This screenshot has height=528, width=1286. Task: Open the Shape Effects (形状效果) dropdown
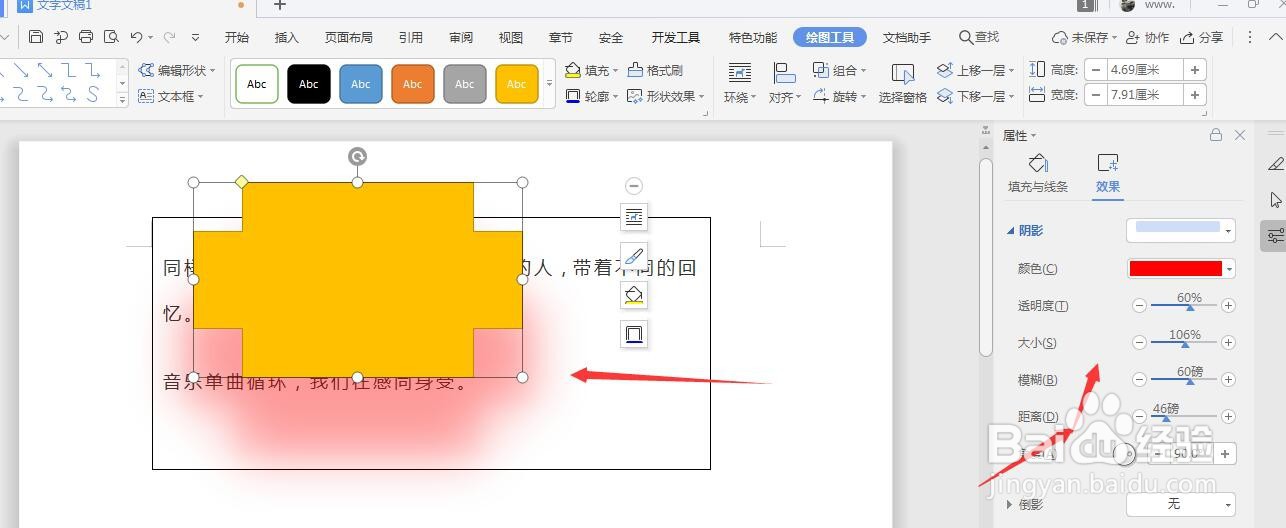tap(666, 97)
